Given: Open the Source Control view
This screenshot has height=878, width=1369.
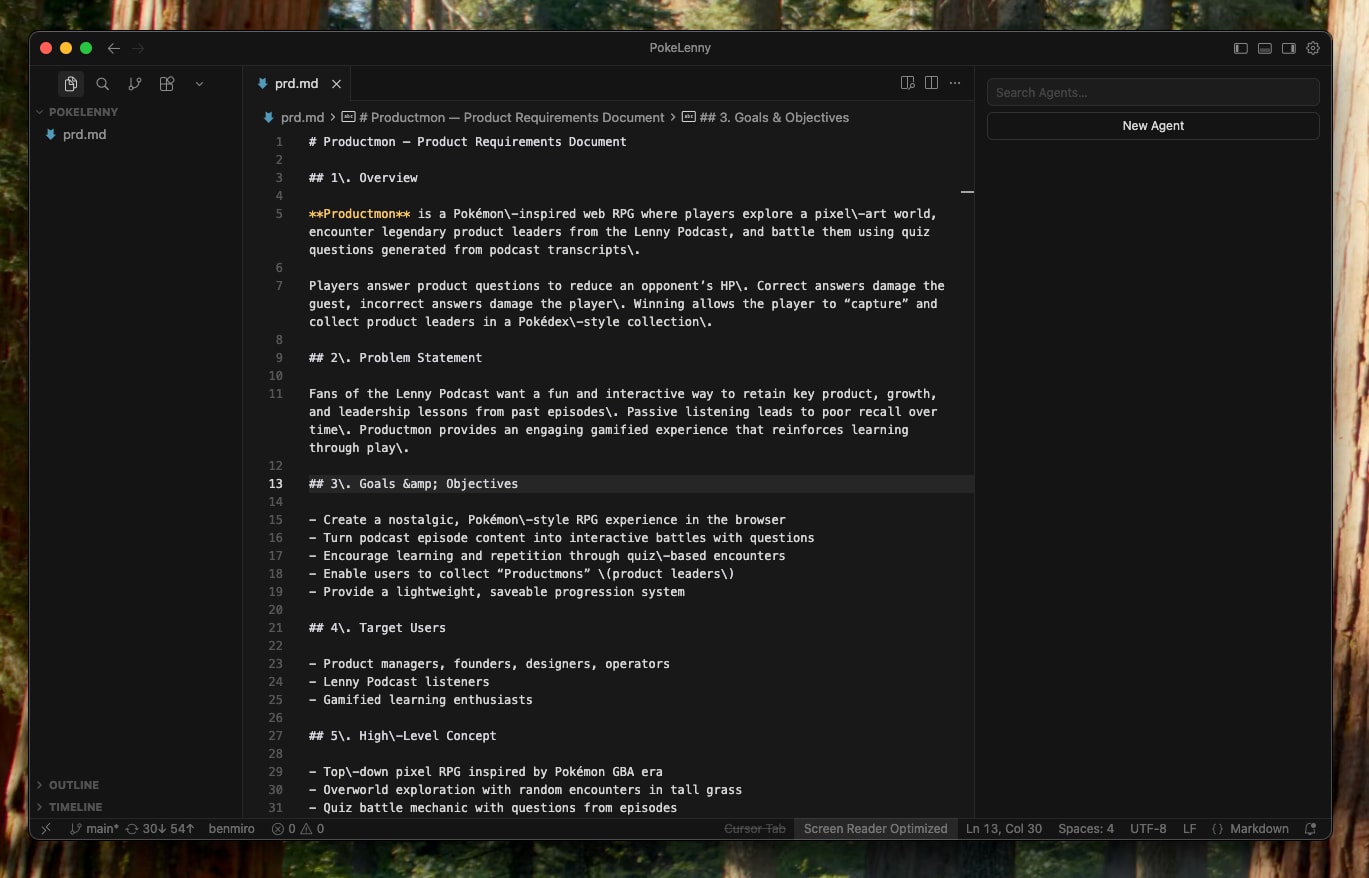Looking at the screenshot, I should pos(135,84).
